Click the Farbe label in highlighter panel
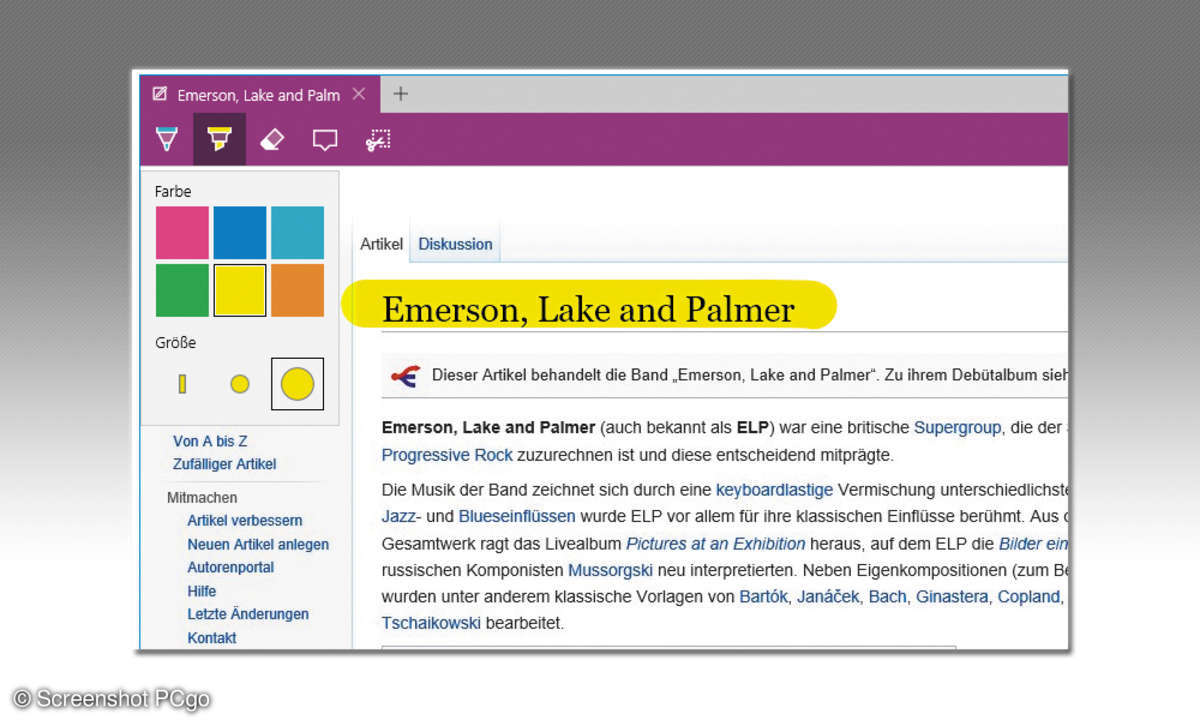 coord(173,191)
